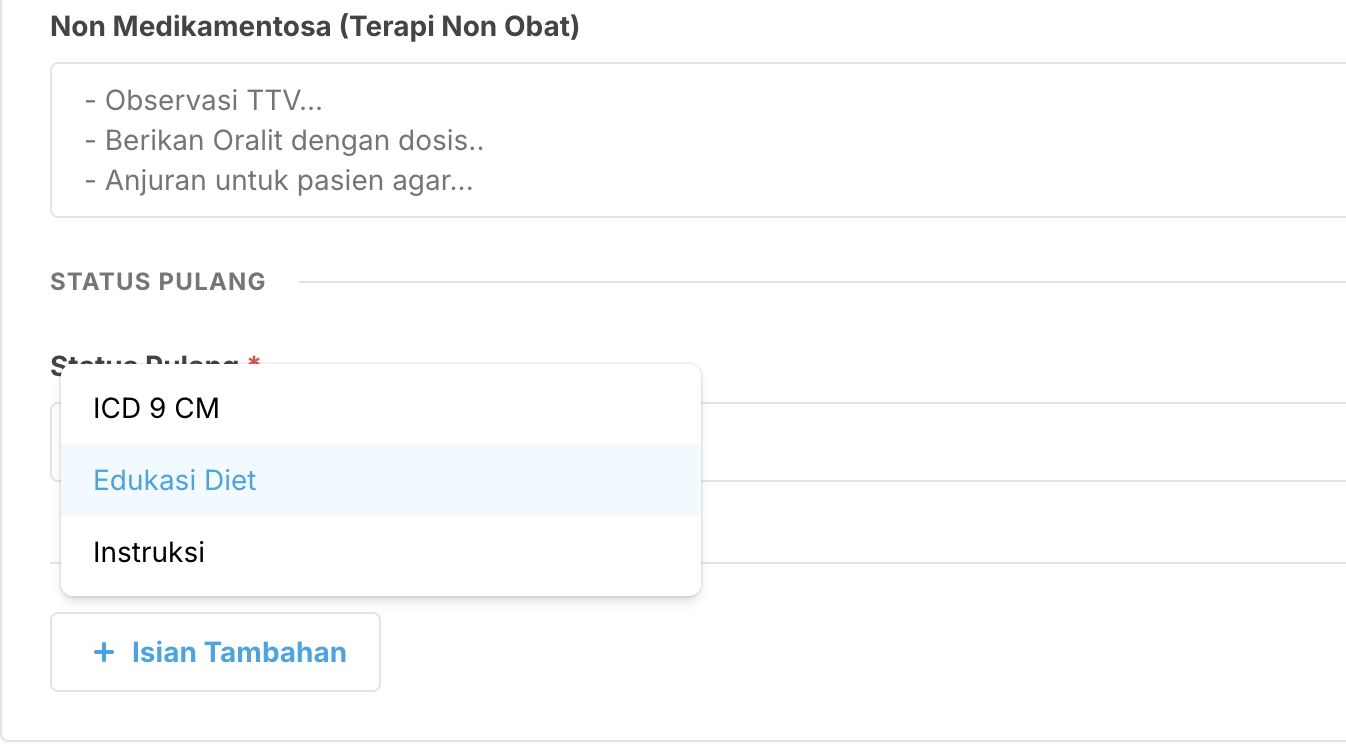The width and height of the screenshot is (1346, 744).
Task: Click the Observasi TTV placeholder line
Action: point(204,101)
